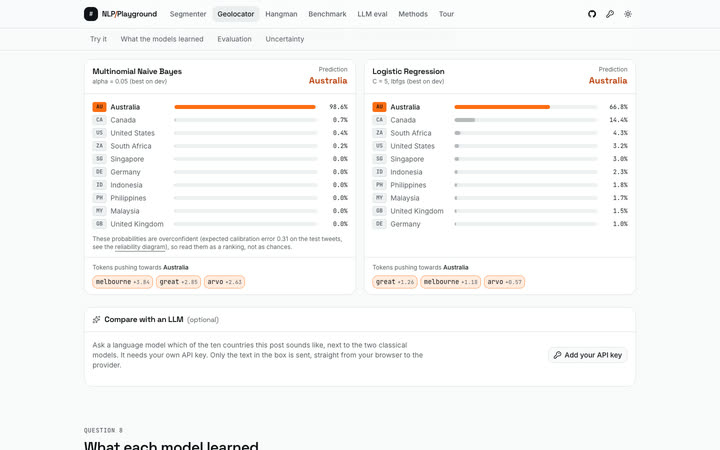The width and height of the screenshot is (720, 450).
Task: Click the DE badge in Naive Bayes panel
Action: point(99,172)
